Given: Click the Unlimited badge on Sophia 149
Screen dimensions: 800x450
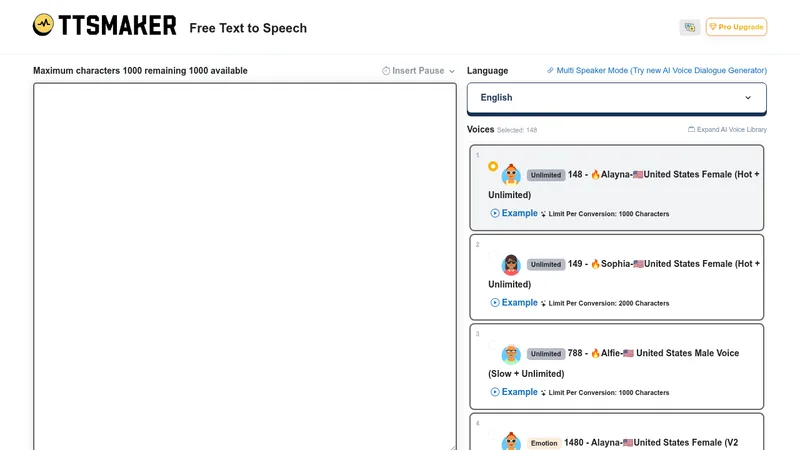Looking at the screenshot, I should click(x=545, y=264).
